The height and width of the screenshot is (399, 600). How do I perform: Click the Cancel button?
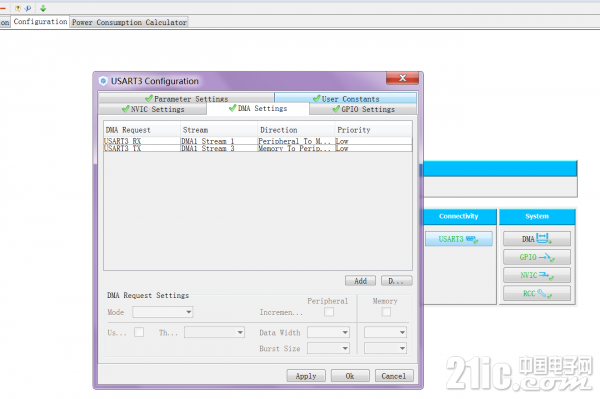click(x=394, y=376)
